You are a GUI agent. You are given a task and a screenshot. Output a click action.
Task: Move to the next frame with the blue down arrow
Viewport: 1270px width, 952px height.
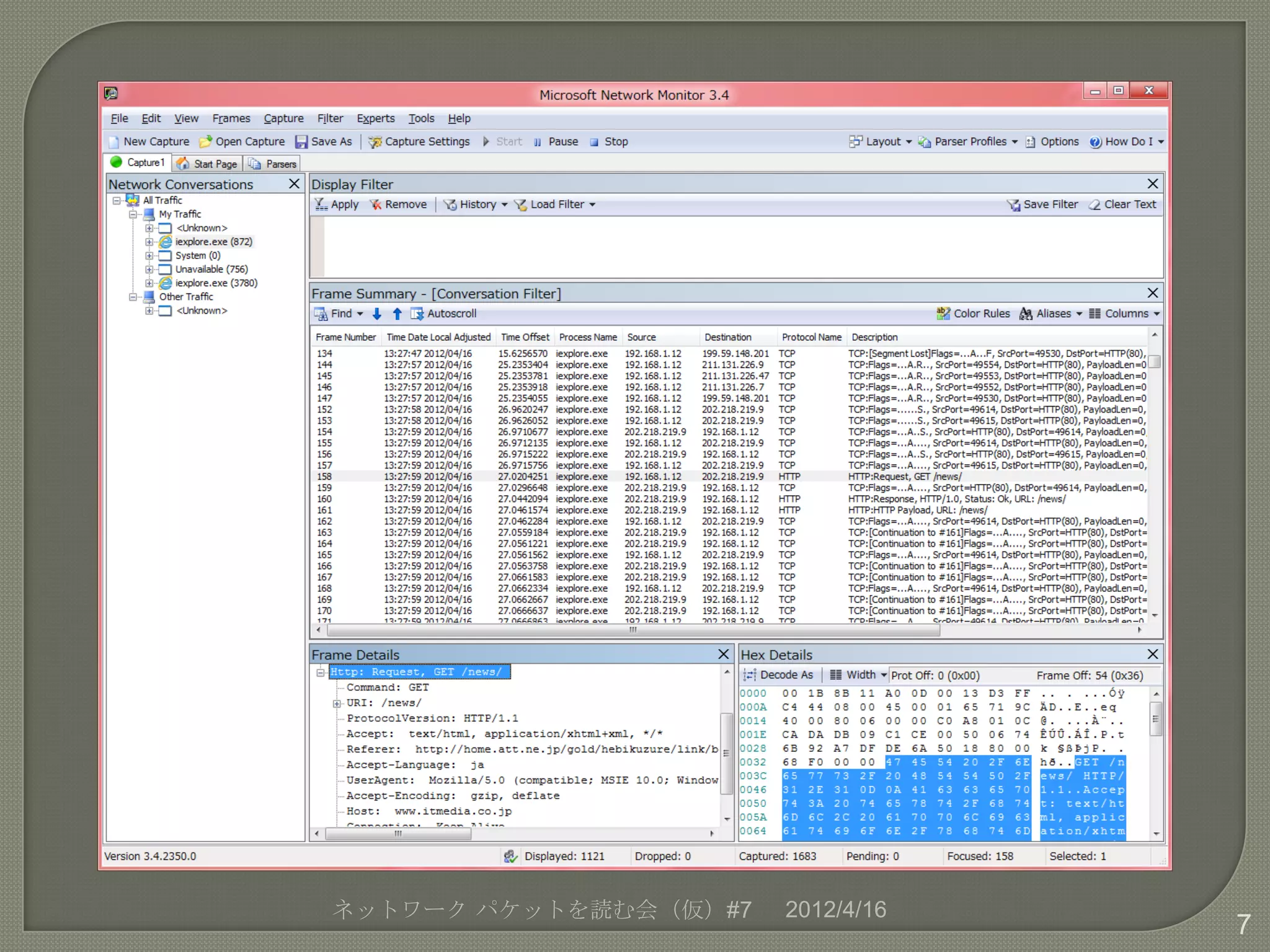376,314
